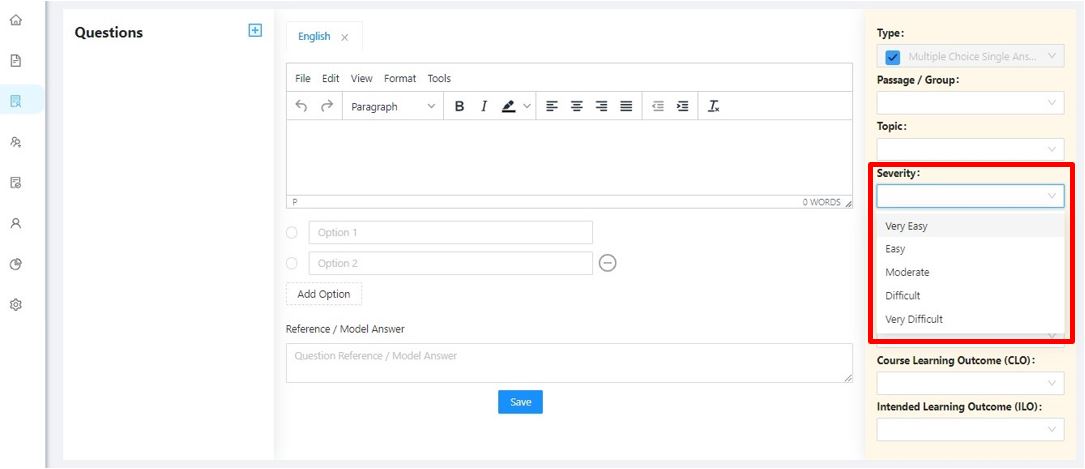The height and width of the screenshot is (469, 1085).
Task: Toggle italic formatting in the editor
Action: pyautogui.click(x=483, y=106)
